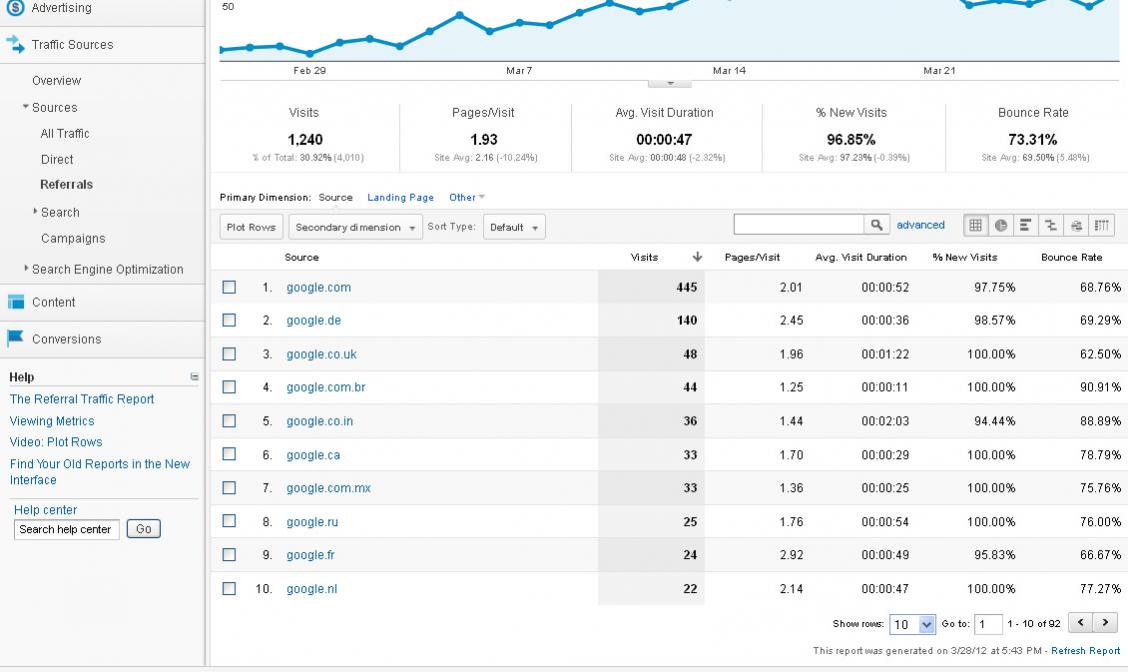1128x672 pixels.
Task: Select Referrals in the sidebar
Action: (66, 184)
